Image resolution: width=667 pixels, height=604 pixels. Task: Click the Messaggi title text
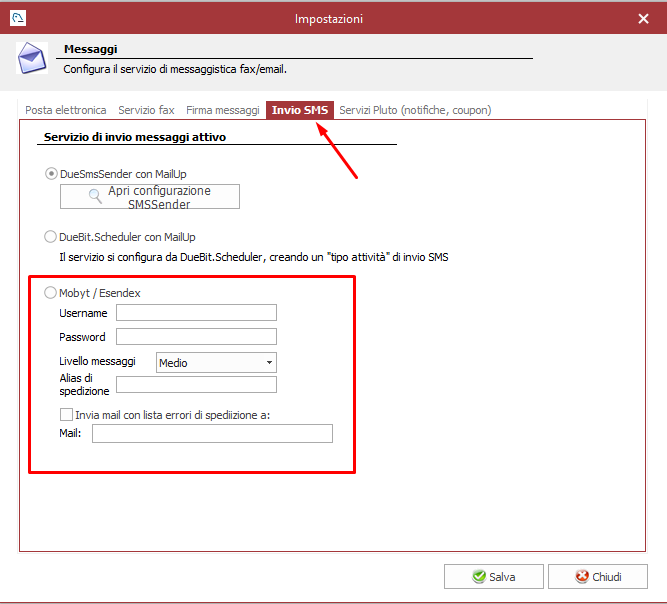[91, 49]
